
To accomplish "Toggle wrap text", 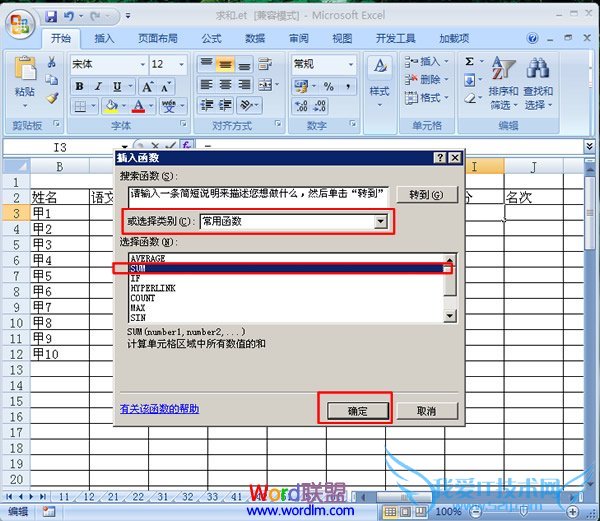I will (x=265, y=64).
